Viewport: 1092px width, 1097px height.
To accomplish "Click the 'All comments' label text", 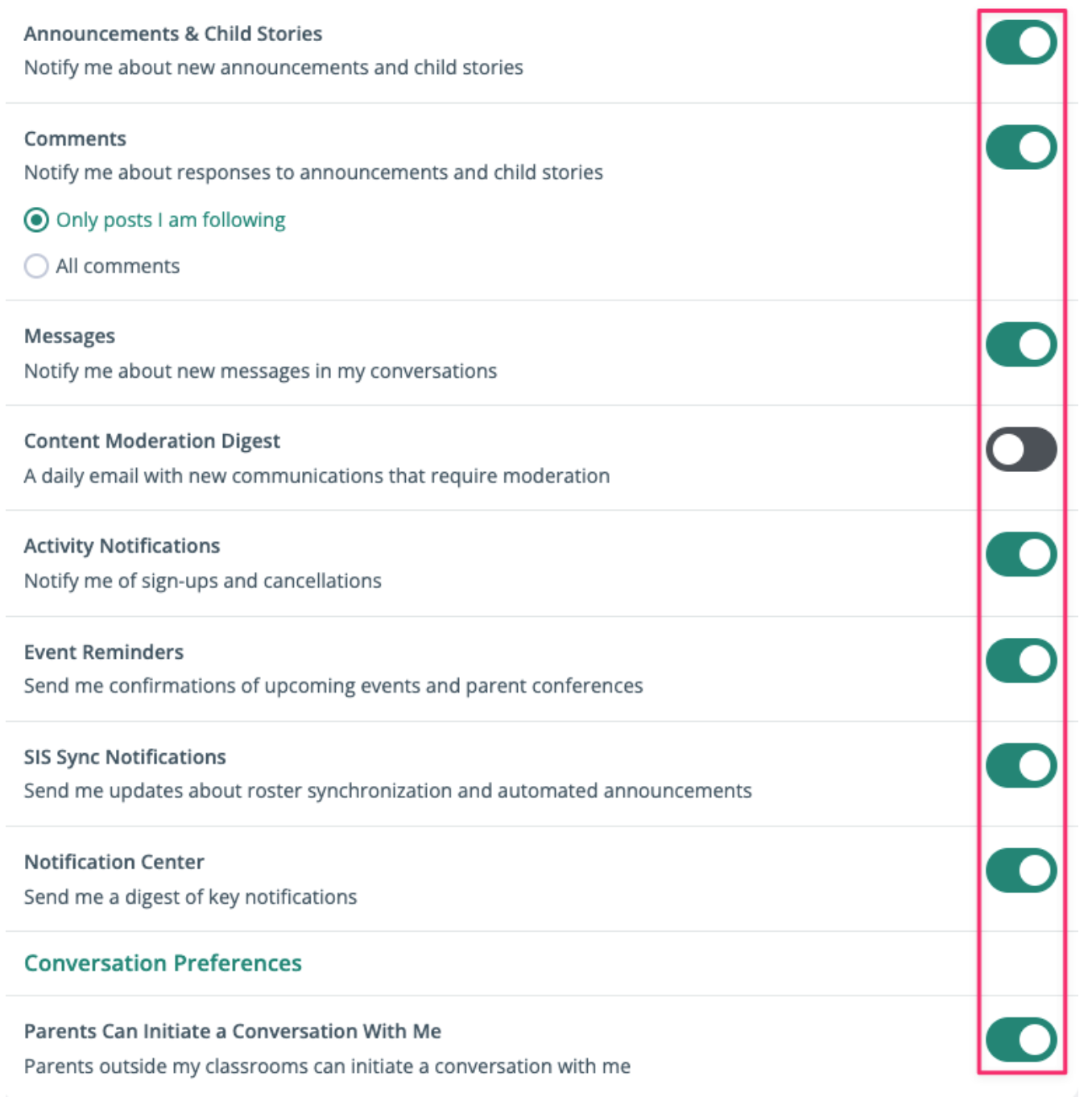I will [x=118, y=266].
